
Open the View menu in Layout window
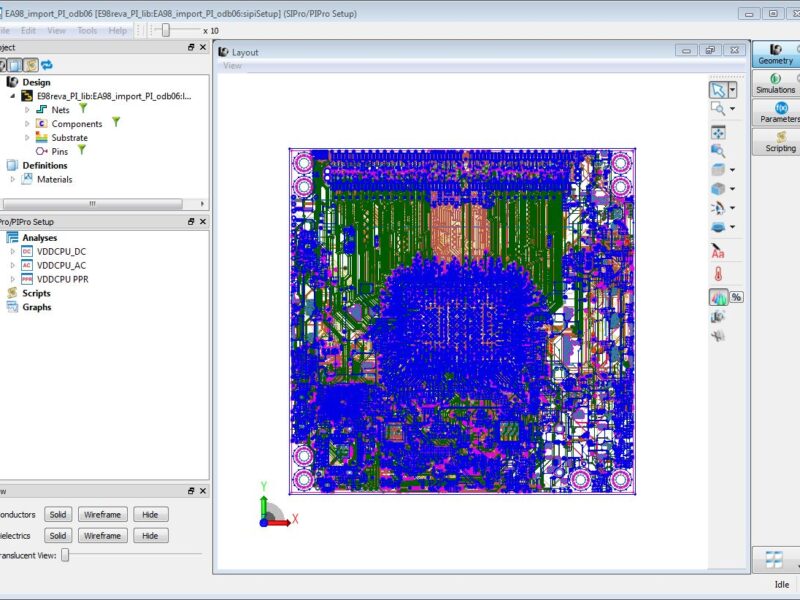coord(232,66)
